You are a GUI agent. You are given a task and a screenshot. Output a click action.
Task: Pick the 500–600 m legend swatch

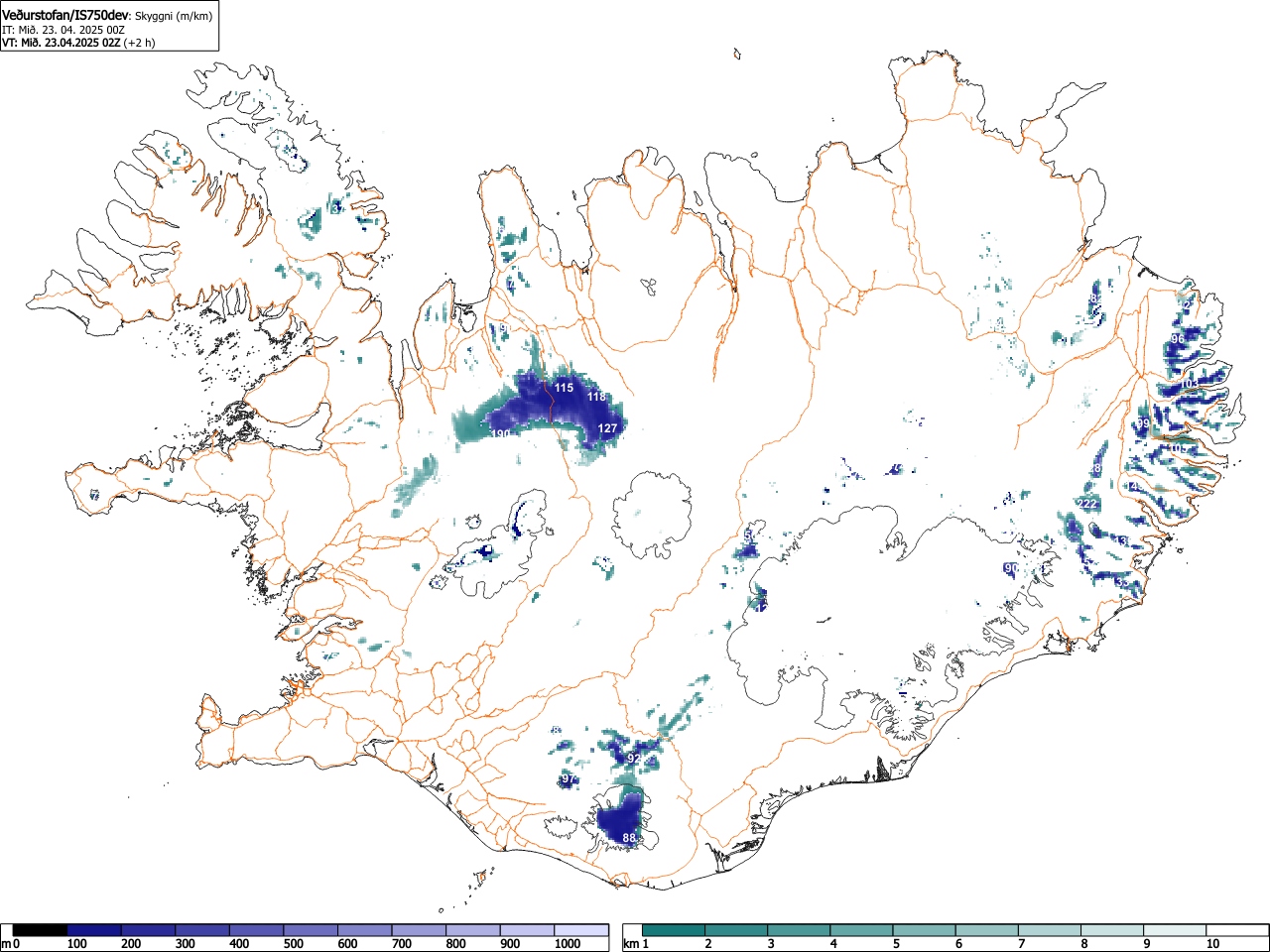[311, 930]
